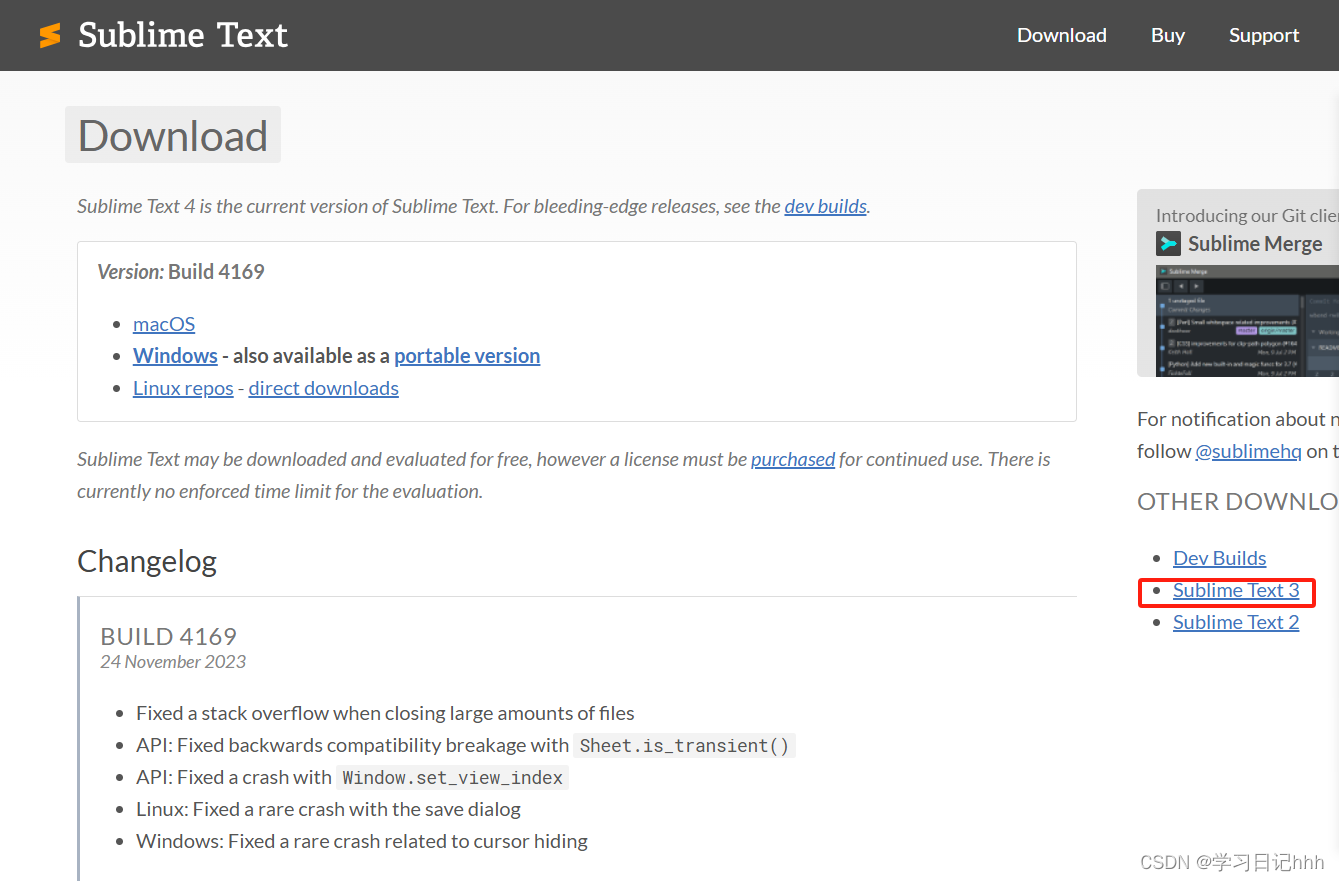Click the Sublime Text logo icon
Image resolution: width=1339 pixels, height=881 pixels.
50,35
